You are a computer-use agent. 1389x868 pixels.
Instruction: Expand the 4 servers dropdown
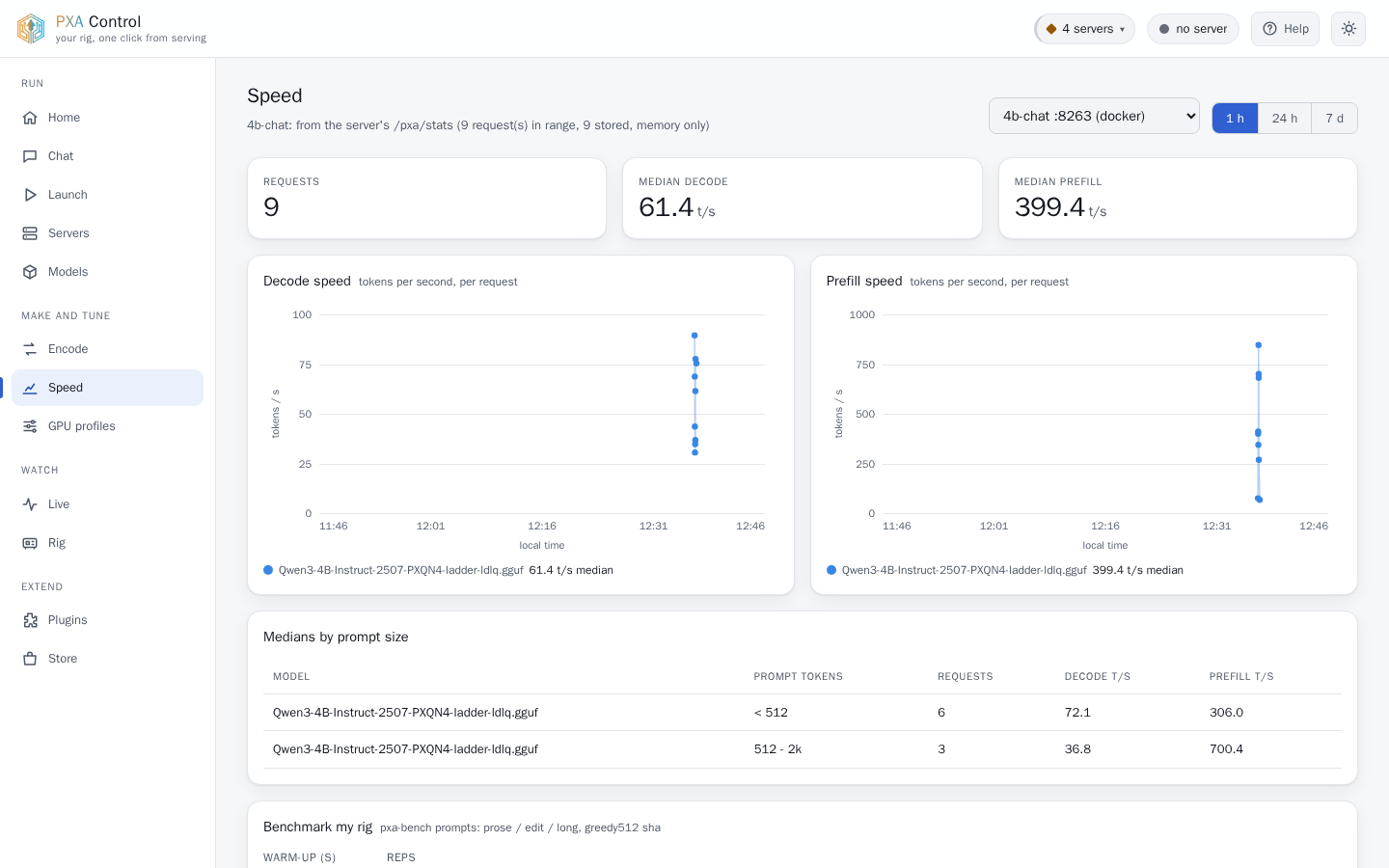point(1085,29)
